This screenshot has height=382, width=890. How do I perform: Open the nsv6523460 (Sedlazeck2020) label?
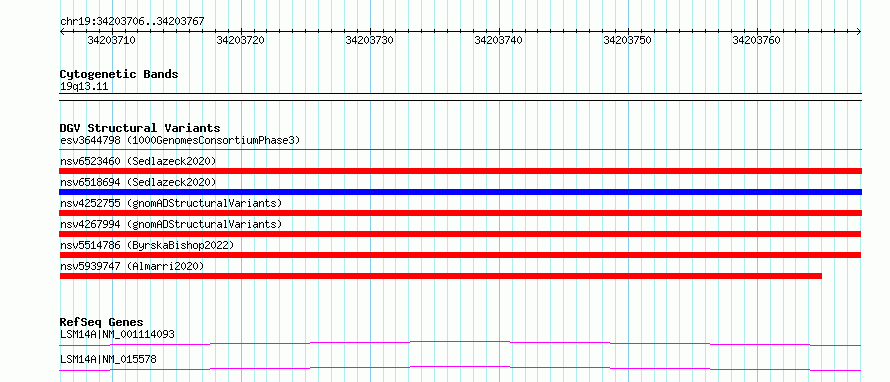coord(138,161)
